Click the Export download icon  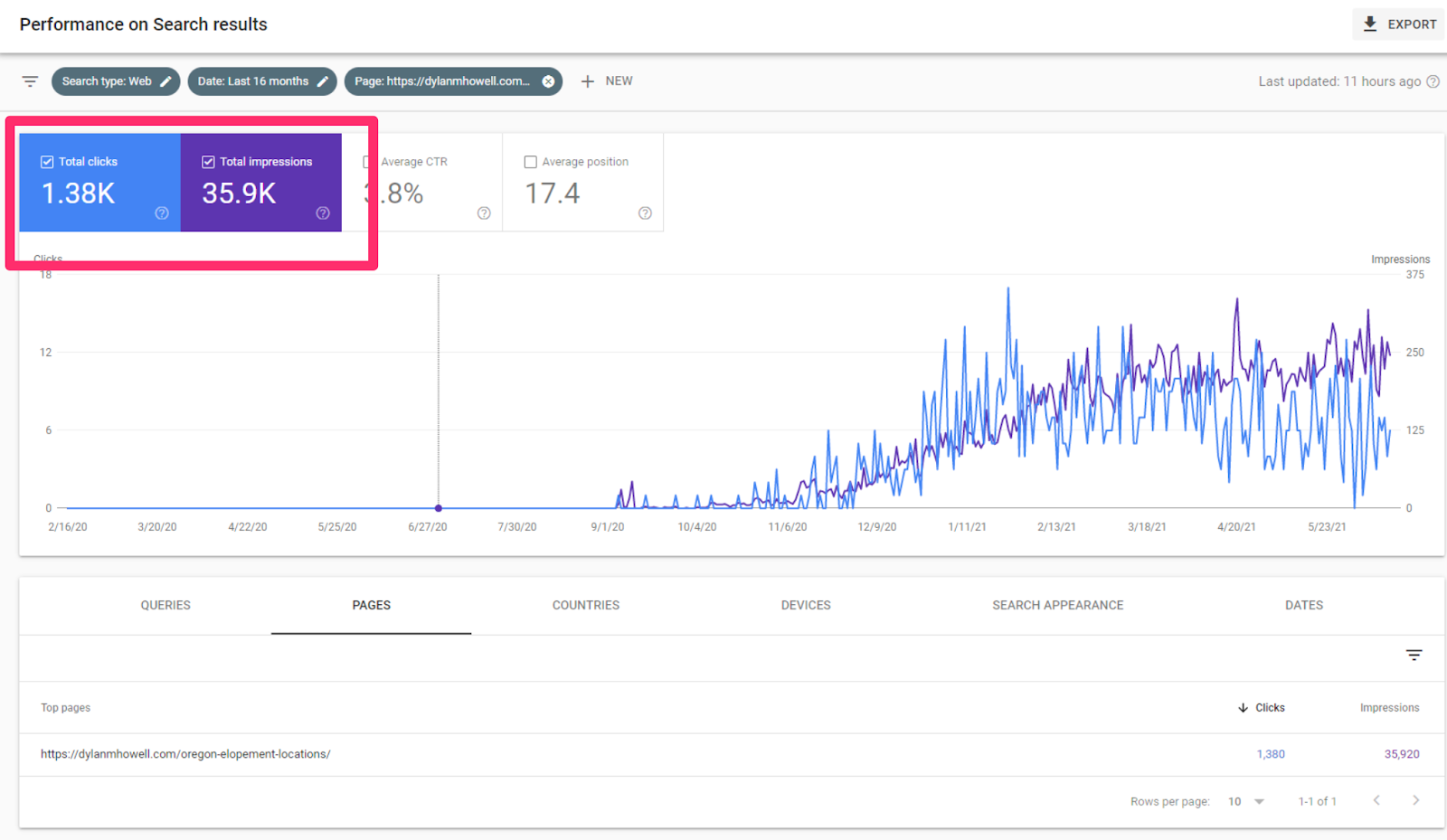[x=1370, y=24]
